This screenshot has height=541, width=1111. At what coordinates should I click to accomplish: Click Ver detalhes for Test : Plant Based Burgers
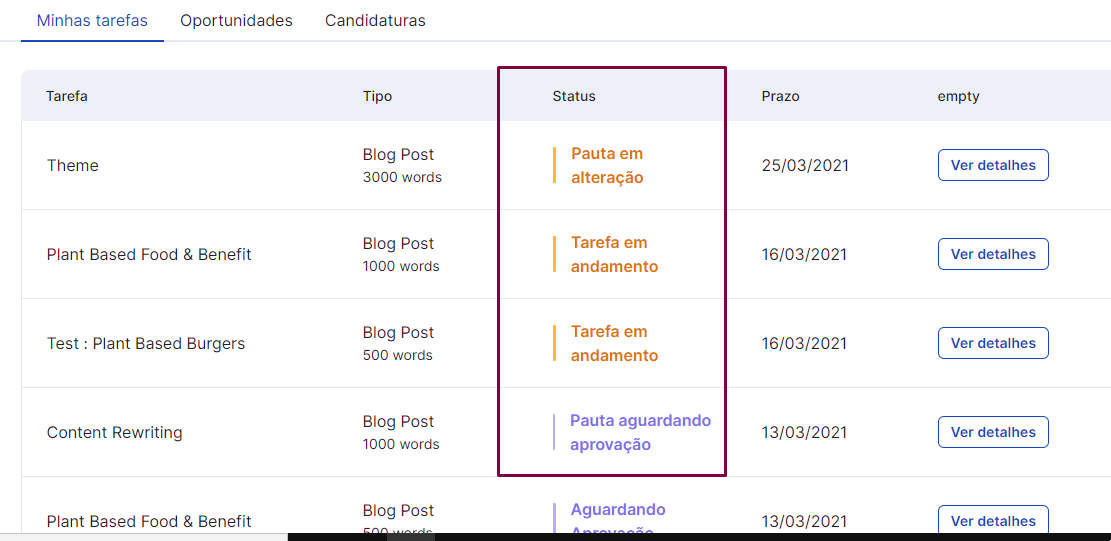[x=993, y=343]
